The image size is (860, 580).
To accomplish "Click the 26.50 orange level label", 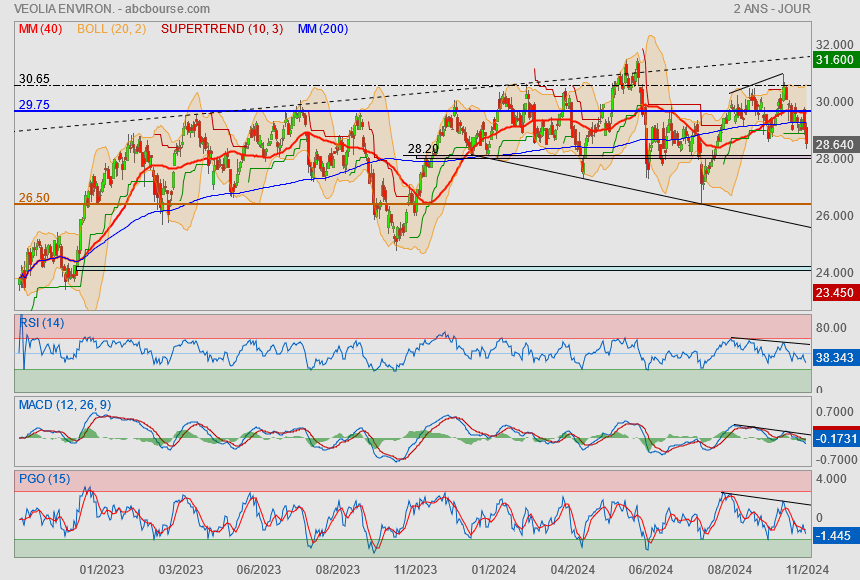I will (34, 198).
